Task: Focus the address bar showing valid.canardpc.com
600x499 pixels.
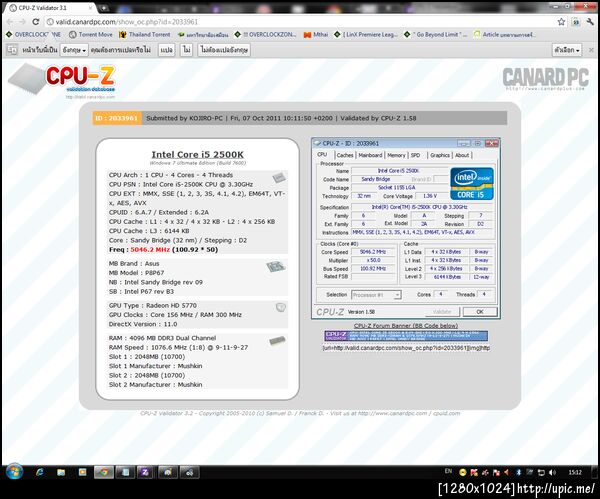Action: 298,22
